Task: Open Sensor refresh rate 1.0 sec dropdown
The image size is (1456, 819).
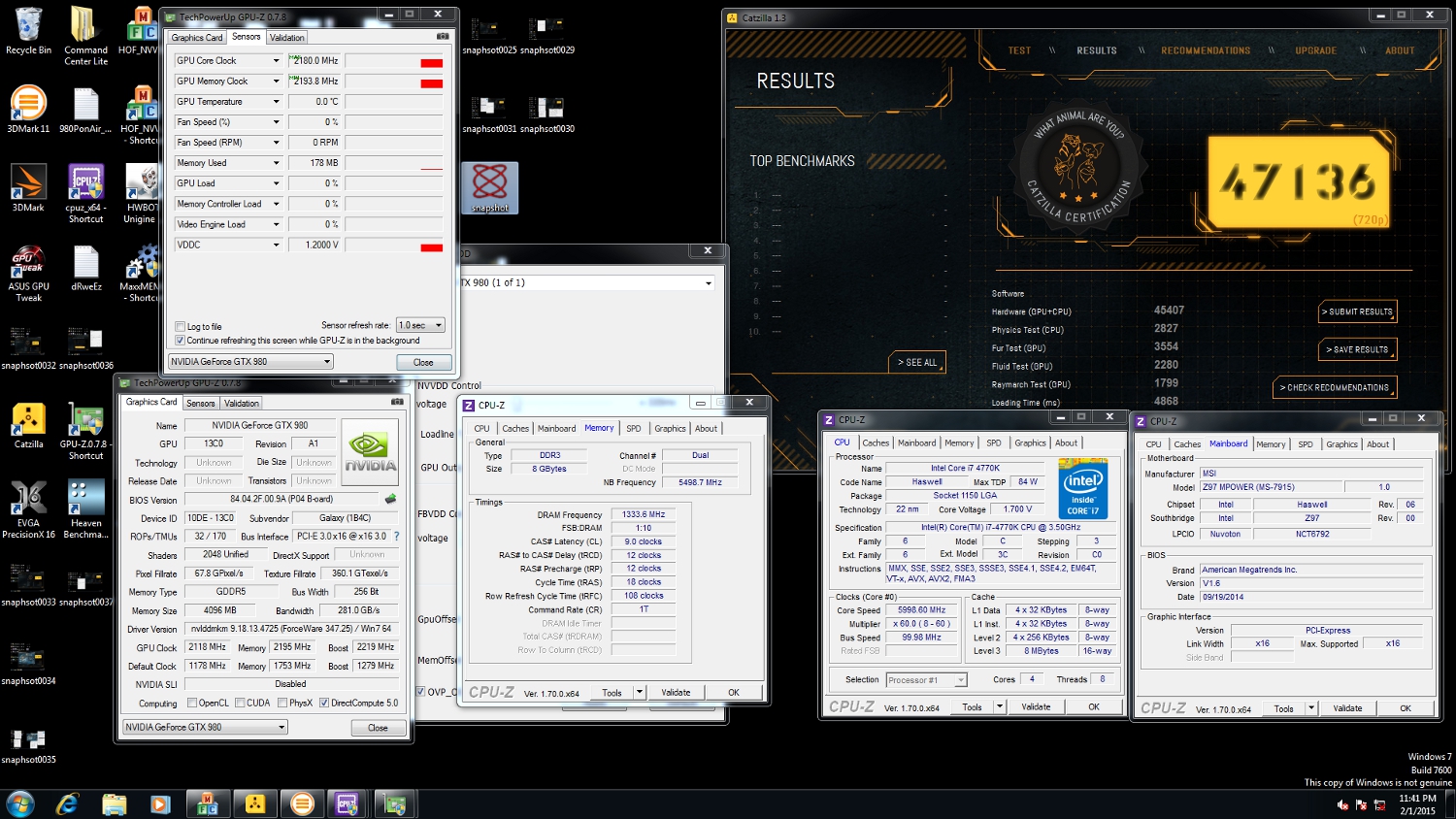Action: (420, 325)
